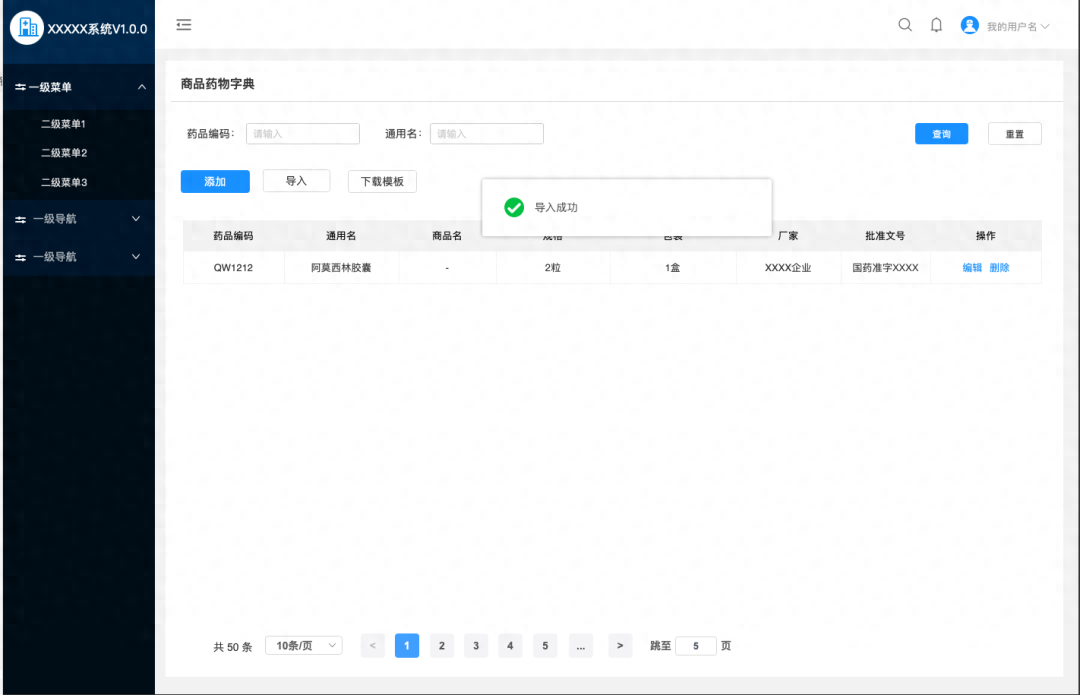Click the 药品编码 column header
Image resolution: width=1080 pixels, height=695 pixels.
pyautogui.click(x=233, y=236)
